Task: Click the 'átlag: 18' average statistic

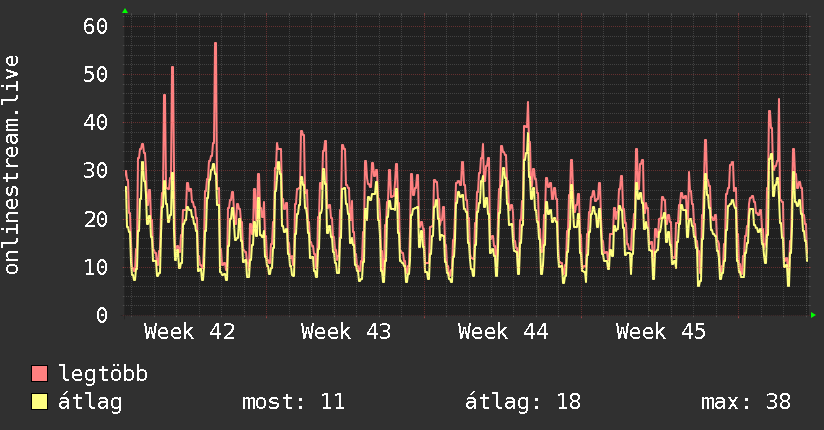Action: [x=523, y=402]
